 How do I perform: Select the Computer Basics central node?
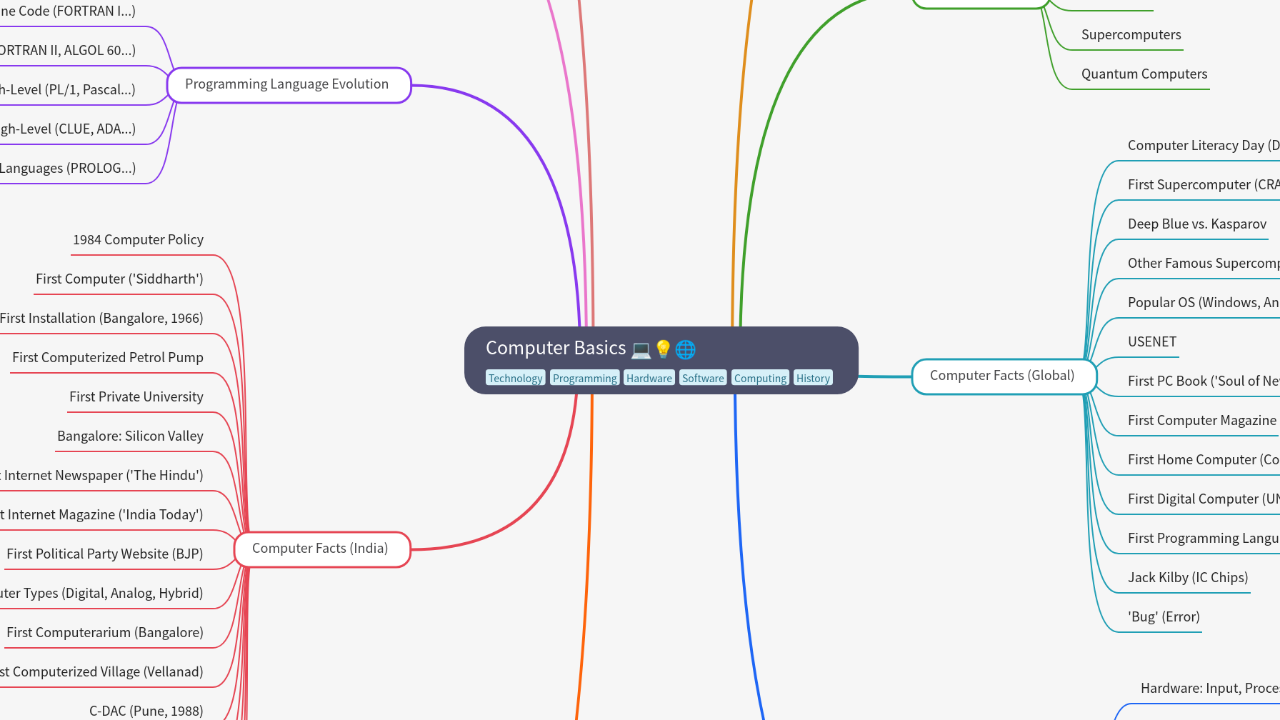click(x=661, y=360)
